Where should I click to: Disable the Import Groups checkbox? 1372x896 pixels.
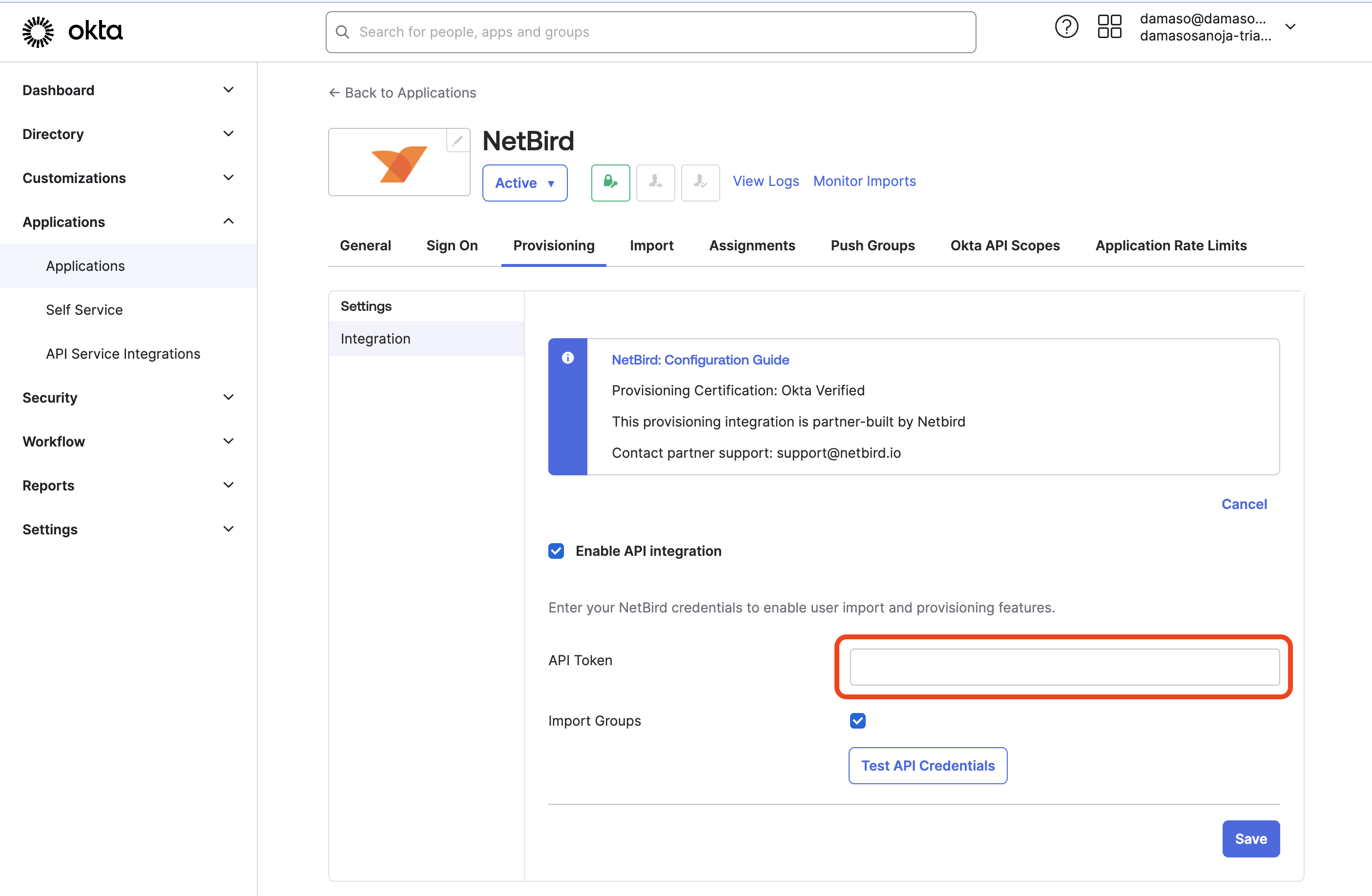coord(857,720)
